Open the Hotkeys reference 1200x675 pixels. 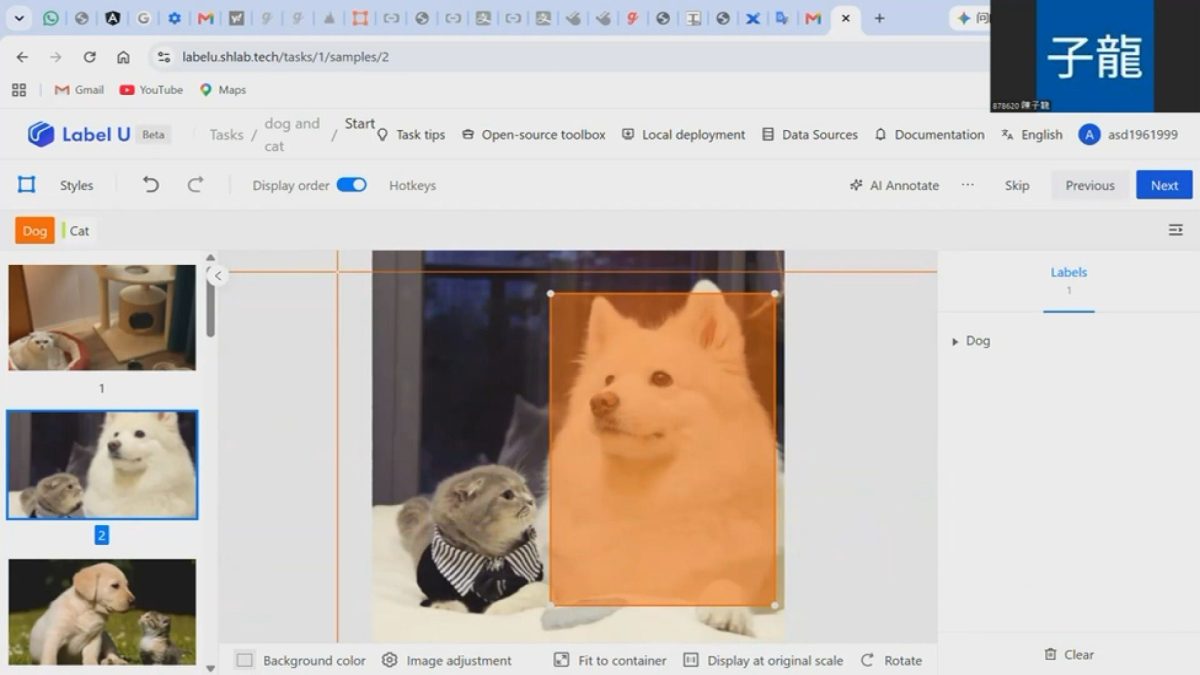412,185
